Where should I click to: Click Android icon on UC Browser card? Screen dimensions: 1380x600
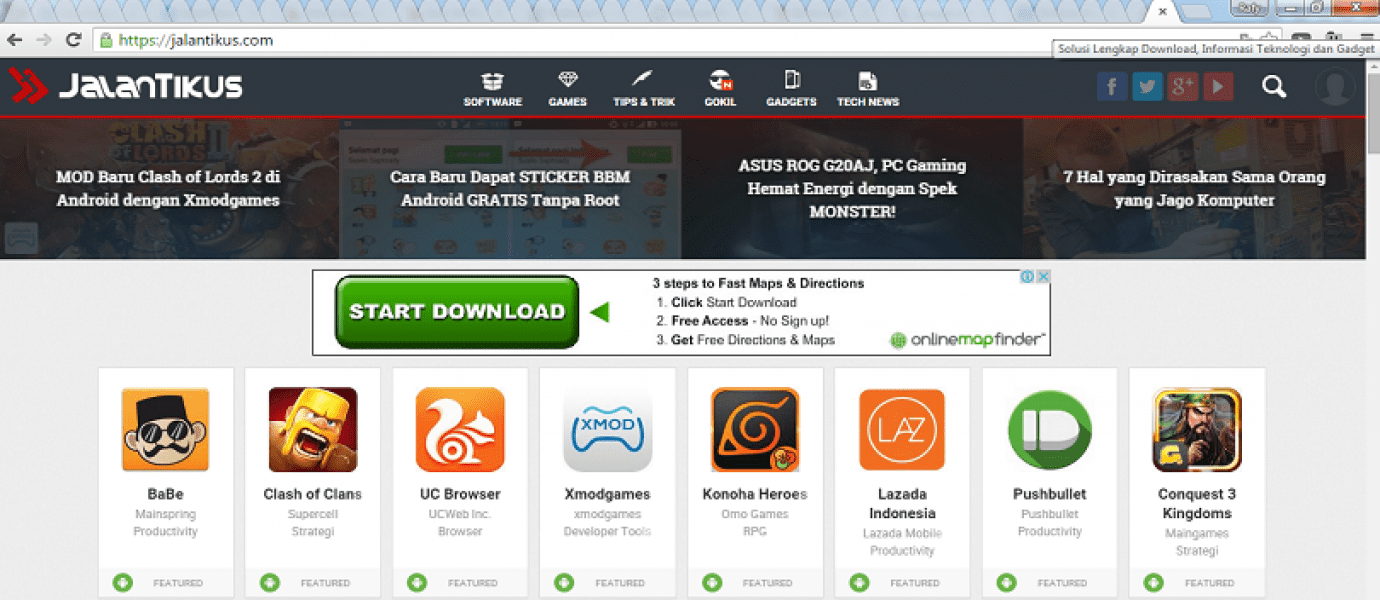[417, 582]
